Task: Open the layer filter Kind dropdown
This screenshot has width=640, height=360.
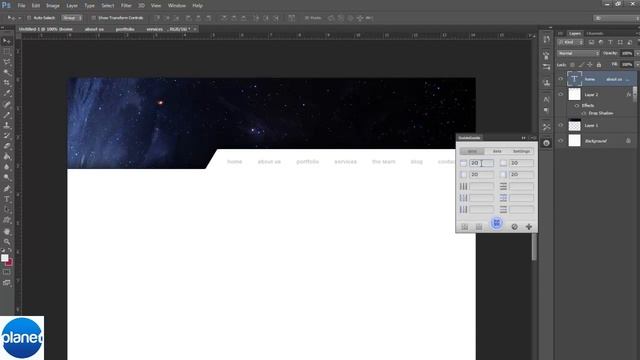Action: coord(571,42)
